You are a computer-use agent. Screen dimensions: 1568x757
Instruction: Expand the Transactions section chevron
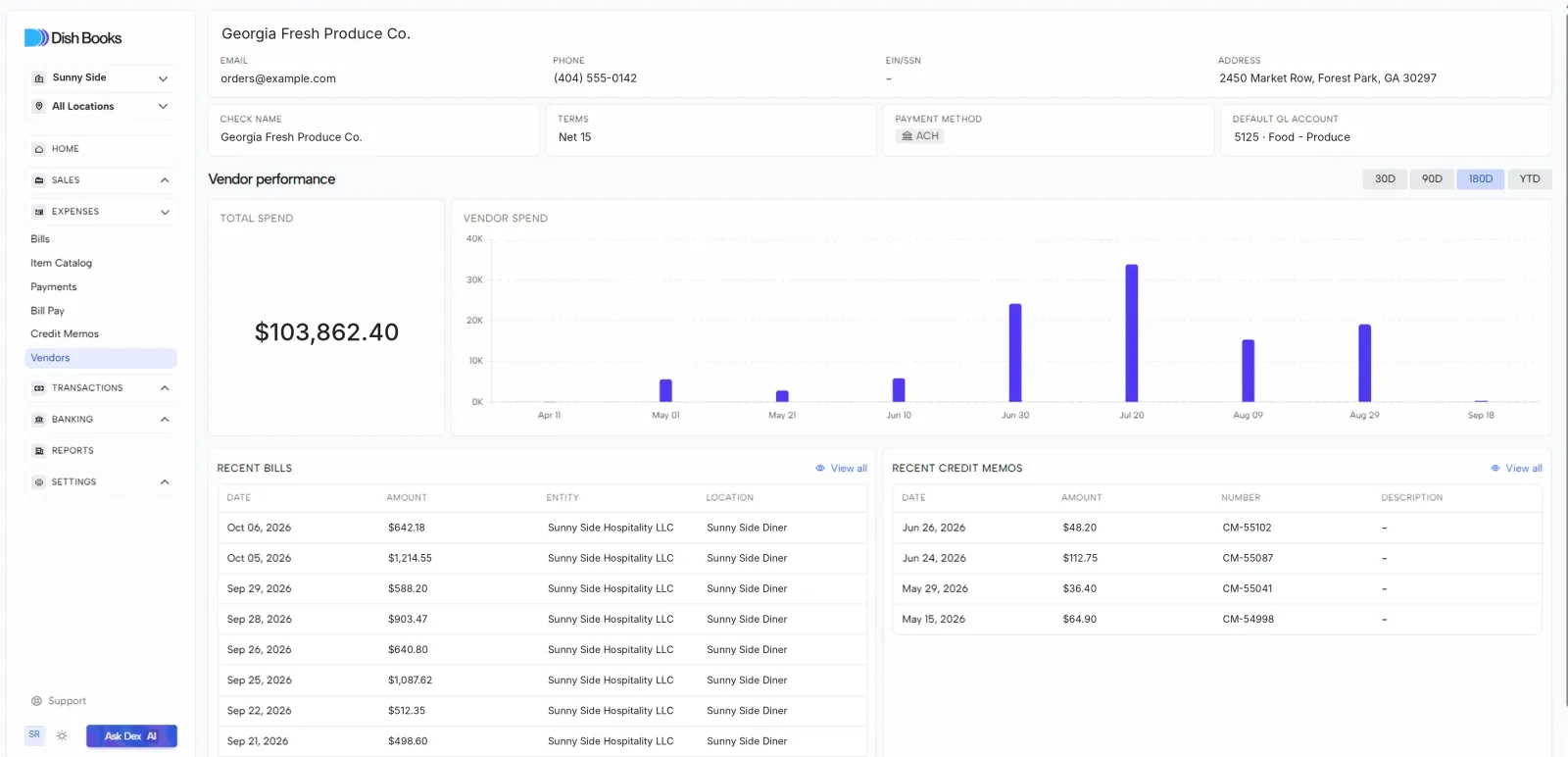pos(165,388)
